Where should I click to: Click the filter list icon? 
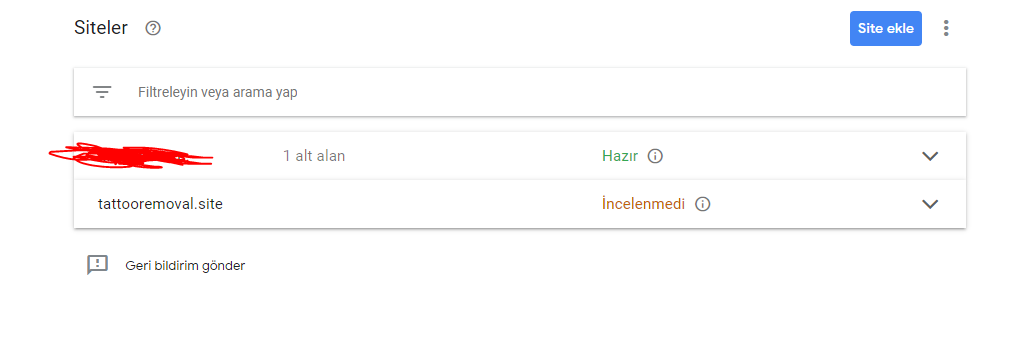coord(102,92)
